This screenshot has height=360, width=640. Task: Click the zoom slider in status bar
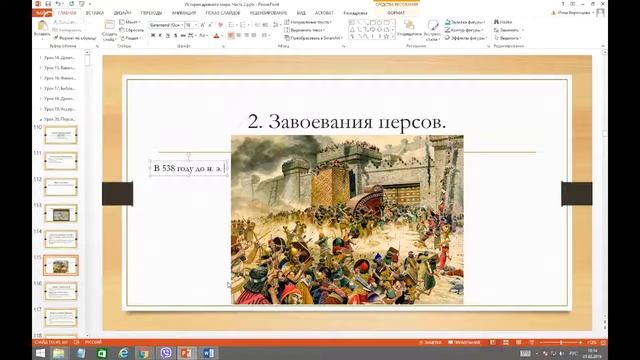click(561, 342)
